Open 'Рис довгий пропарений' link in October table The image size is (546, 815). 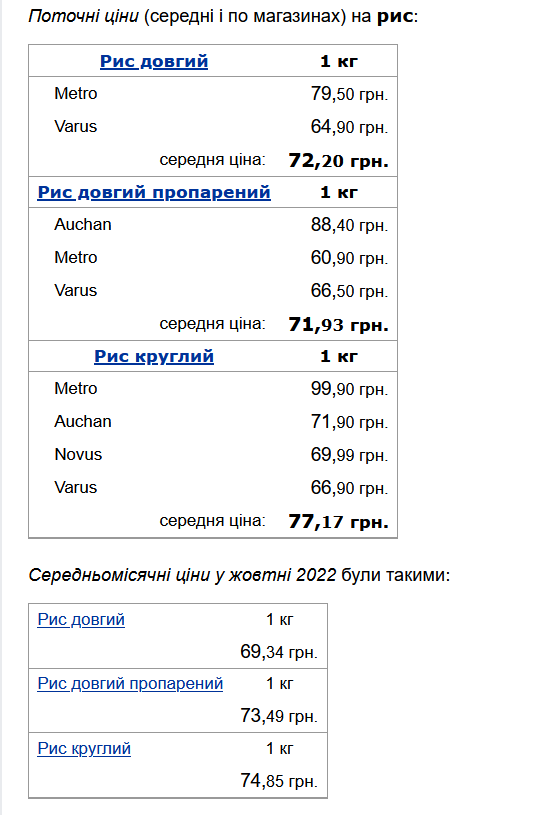130,683
